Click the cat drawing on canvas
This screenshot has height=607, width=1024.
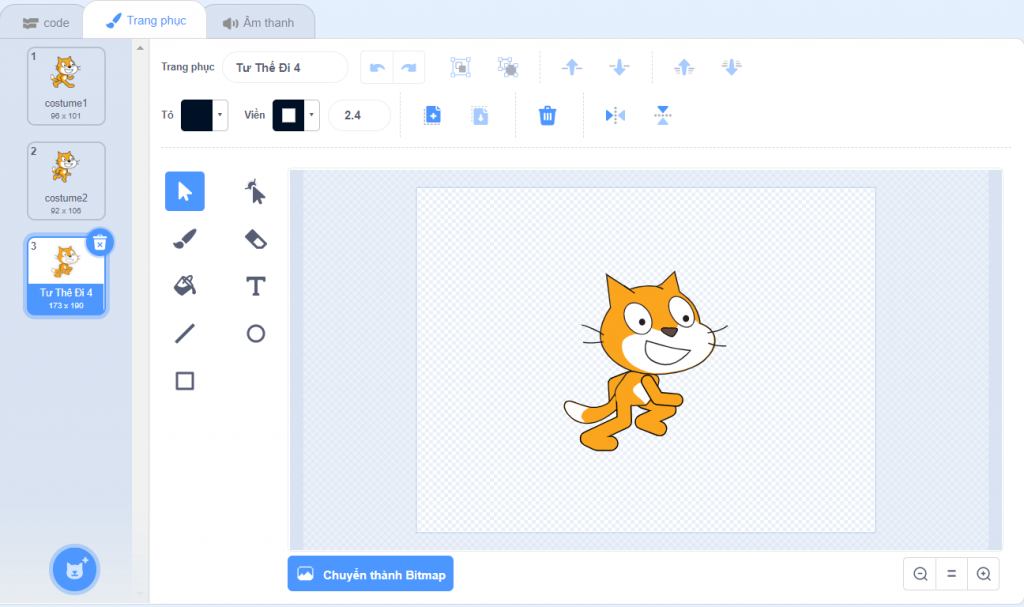[645, 361]
